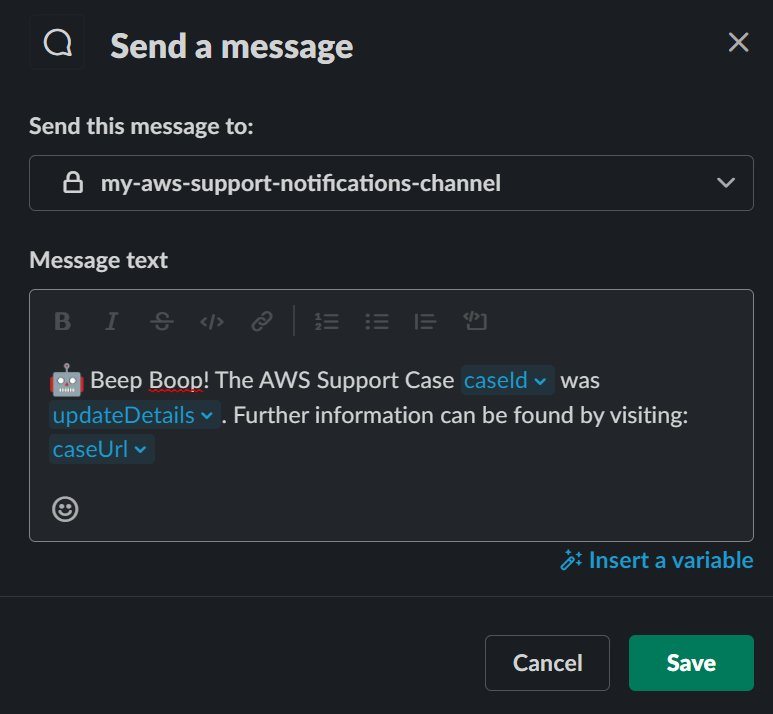
Task: Close the Send a message dialog
Action: [738, 42]
